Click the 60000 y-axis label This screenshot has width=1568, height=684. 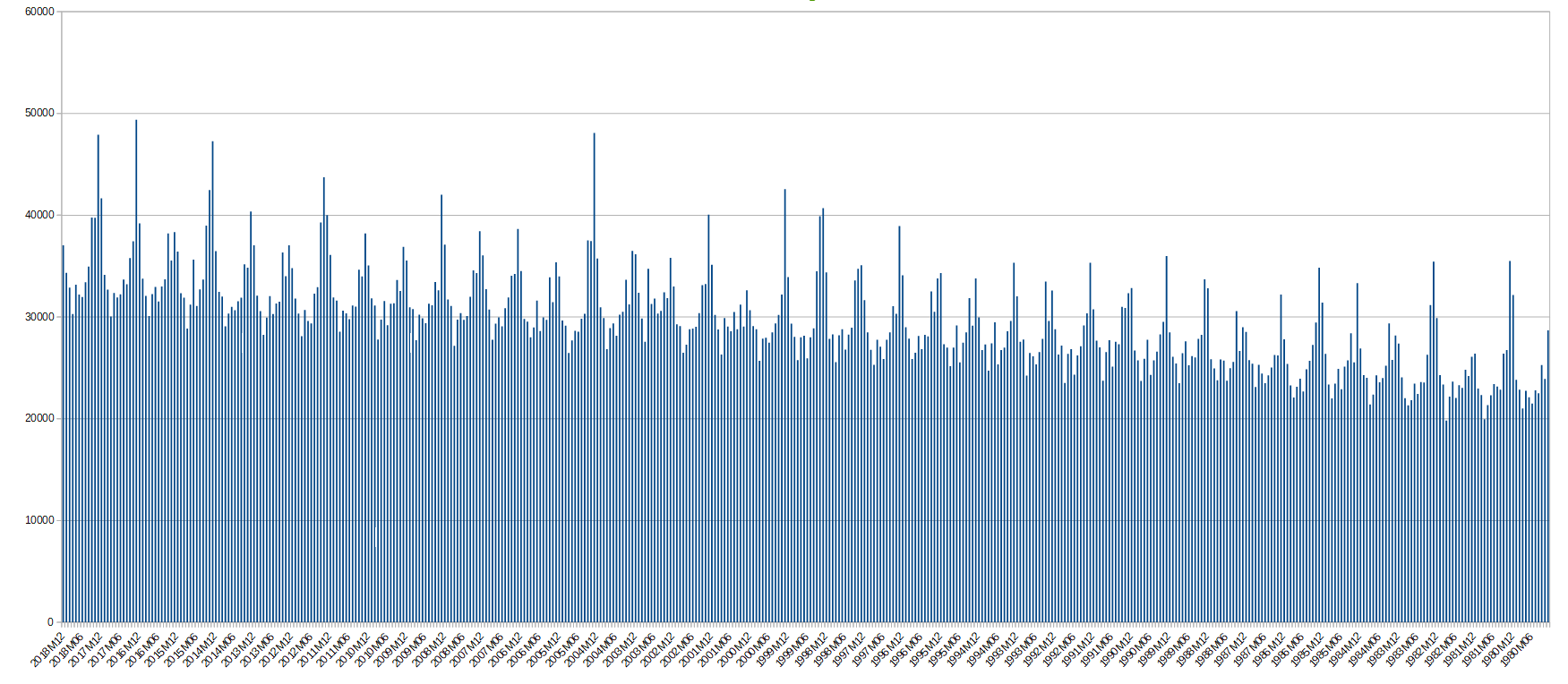pyautogui.click(x=39, y=12)
